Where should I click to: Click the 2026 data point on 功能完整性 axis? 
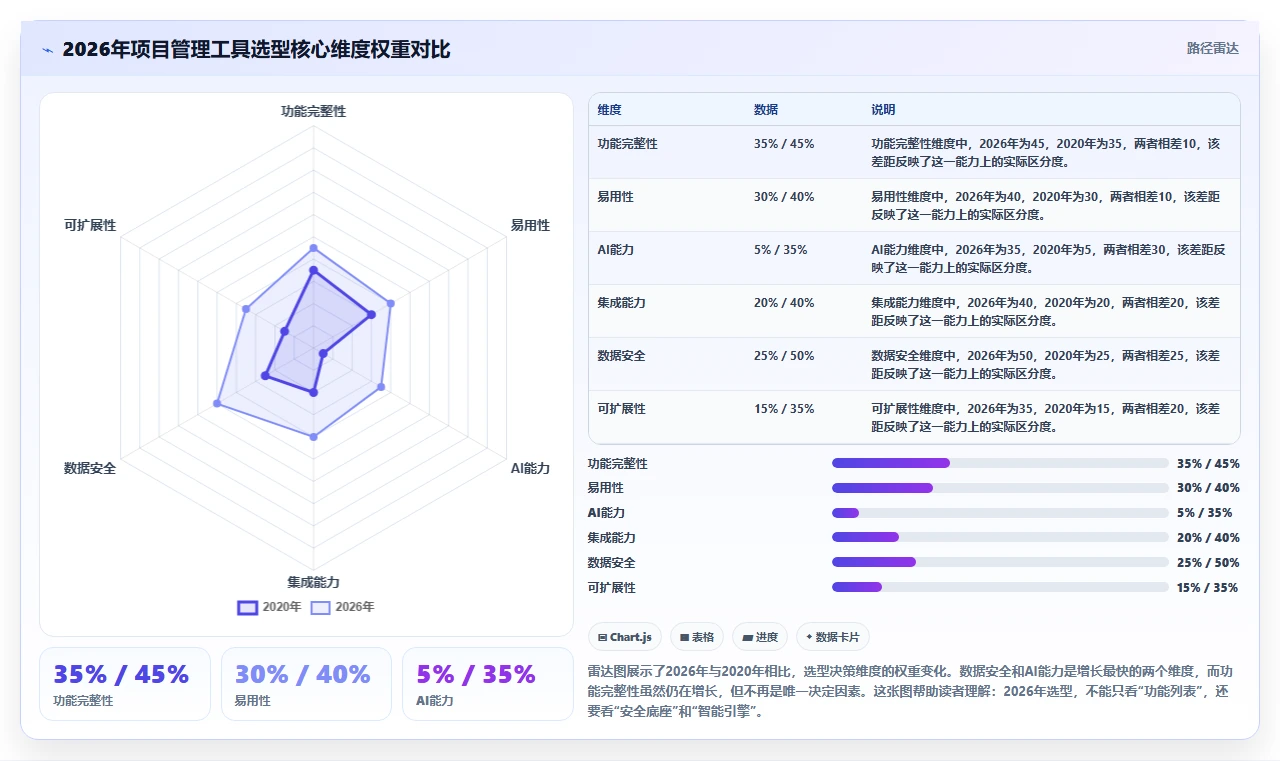coord(313,248)
